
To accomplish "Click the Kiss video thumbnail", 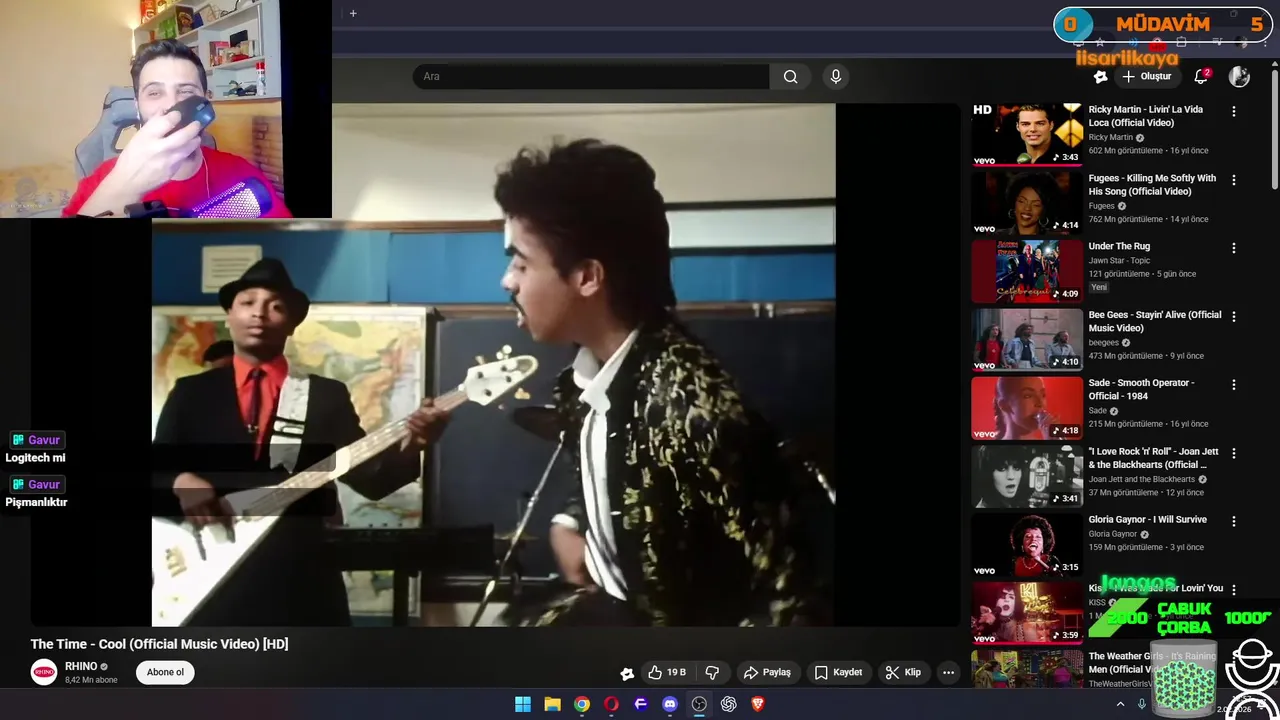I will tap(1027, 612).
